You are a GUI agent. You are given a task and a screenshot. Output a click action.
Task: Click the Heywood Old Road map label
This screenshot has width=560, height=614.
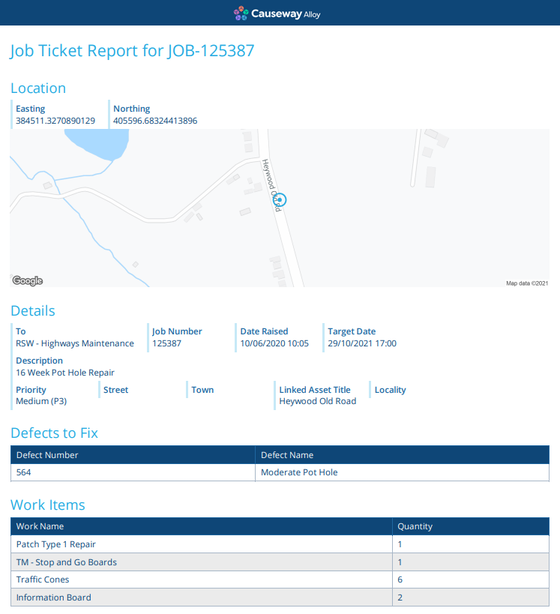[x=271, y=185]
